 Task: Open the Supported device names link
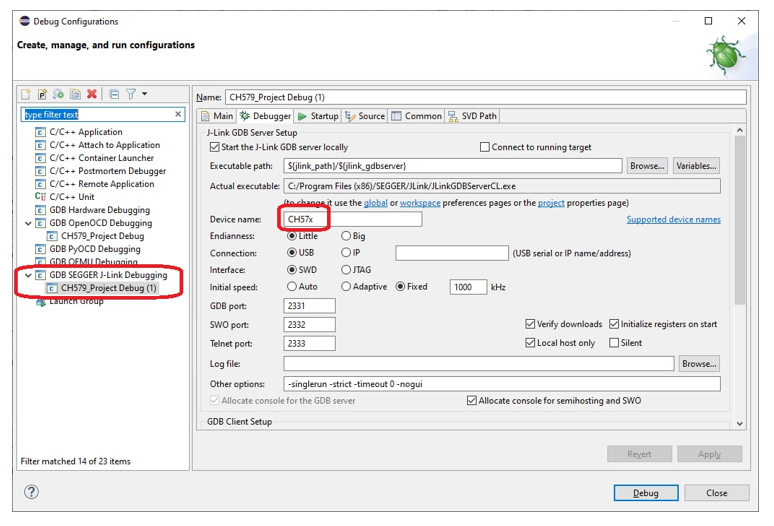pyautogui.click(x=673, y=220)
